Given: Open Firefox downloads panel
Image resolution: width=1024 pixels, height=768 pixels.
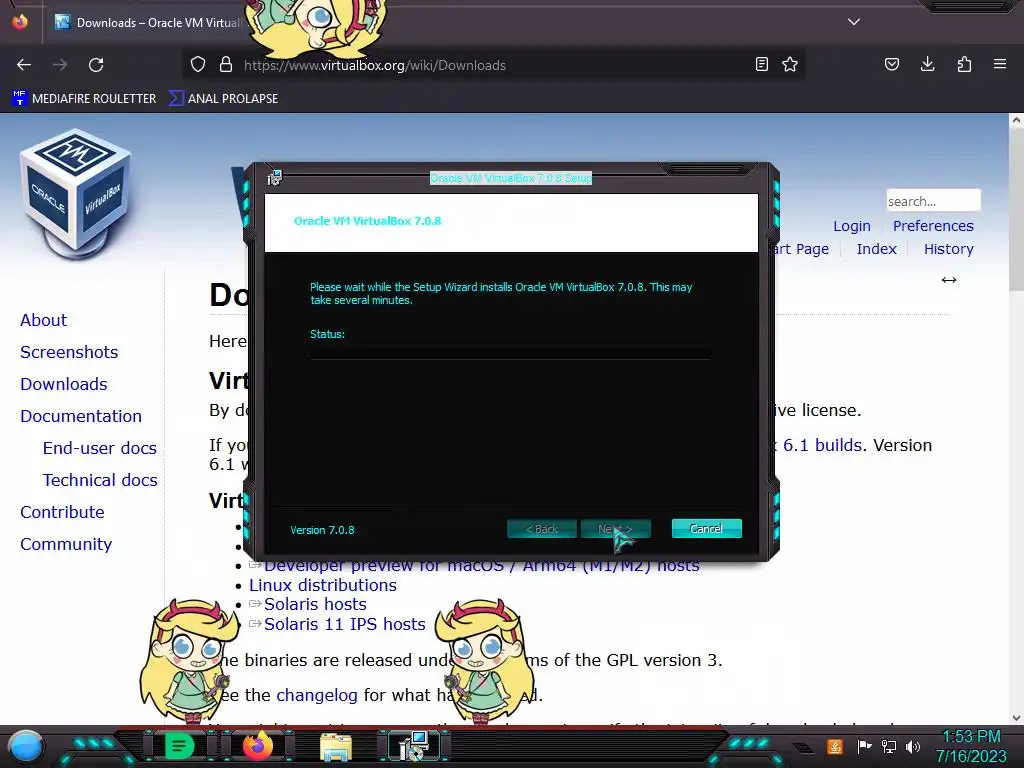Looking at the screenshot, I should pos(927,65).
